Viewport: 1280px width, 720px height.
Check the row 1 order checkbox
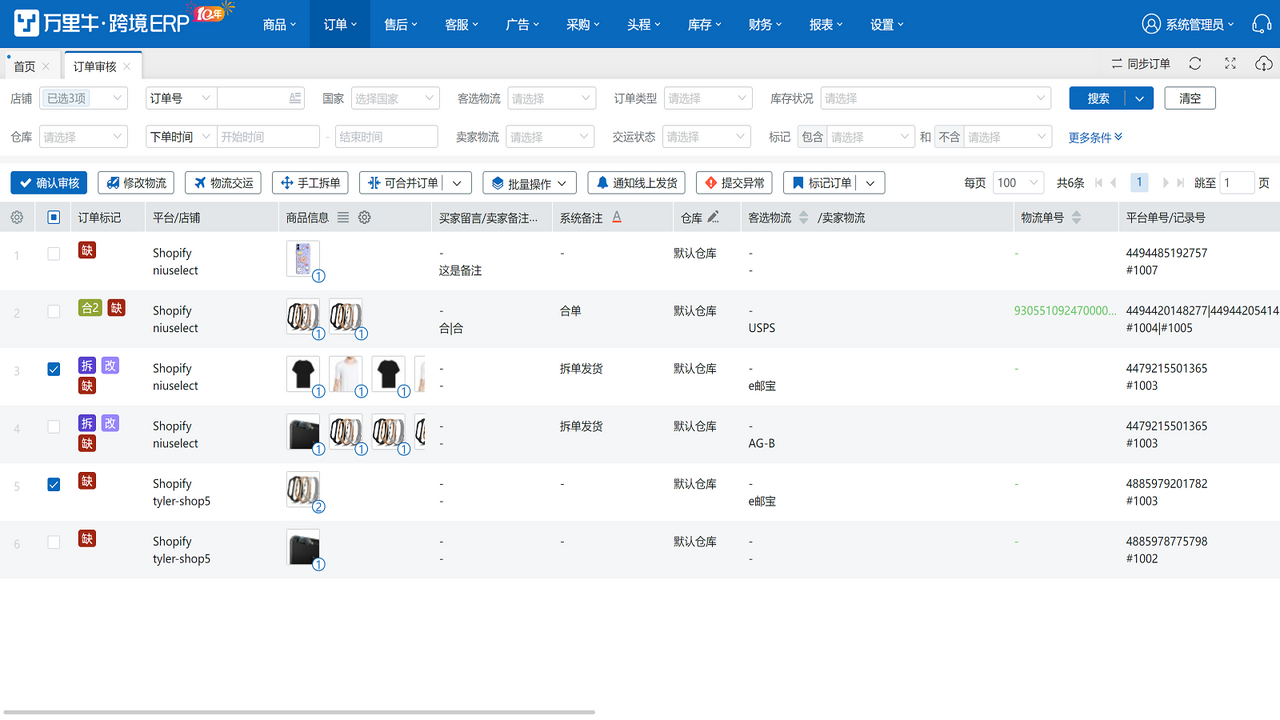tap(54, 254)
